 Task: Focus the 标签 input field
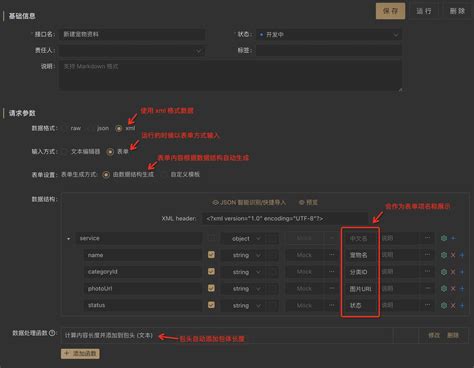[x=329, y=51]
